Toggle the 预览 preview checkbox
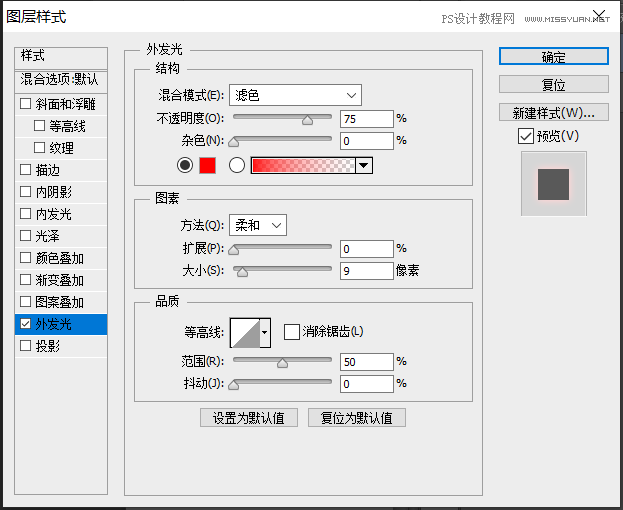Image resolution: width=623 pixels, height=510 pixels. point(526,136)
